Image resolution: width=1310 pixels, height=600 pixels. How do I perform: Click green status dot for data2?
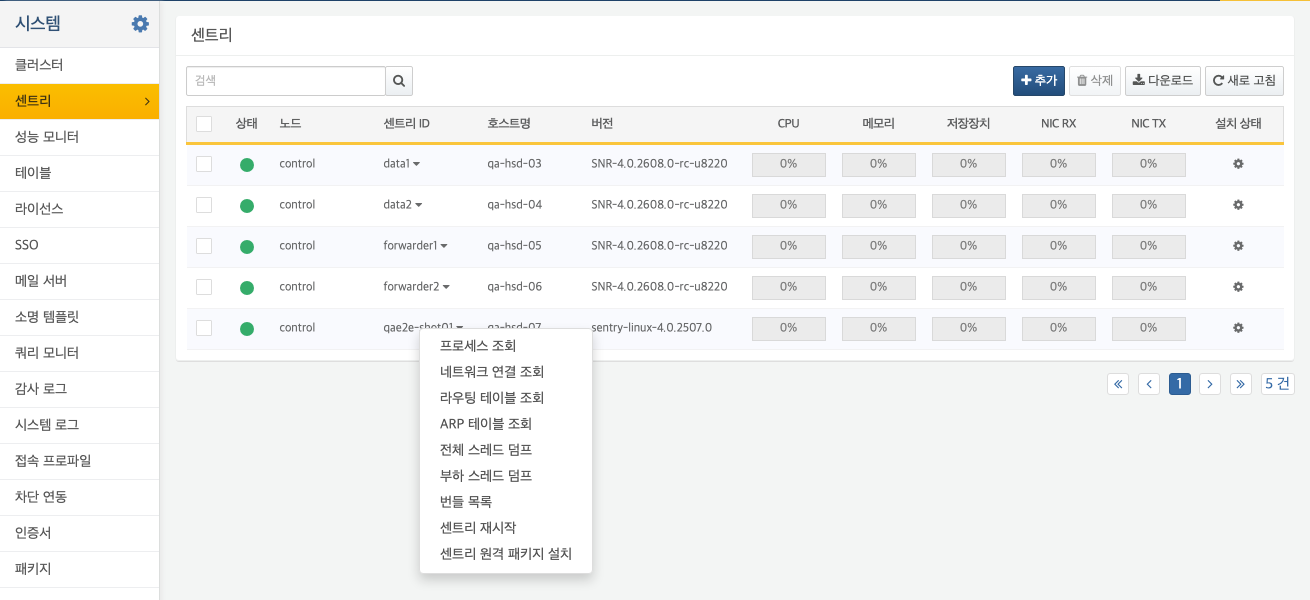coord(247,206)
